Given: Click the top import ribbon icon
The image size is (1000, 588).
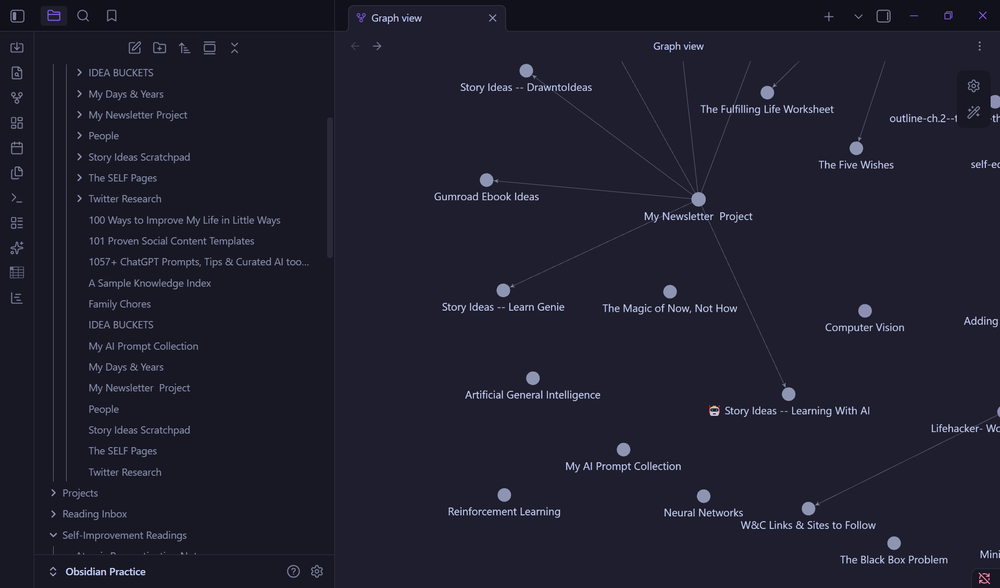Looking at the screenshot, I should click(x=17, y=48).
